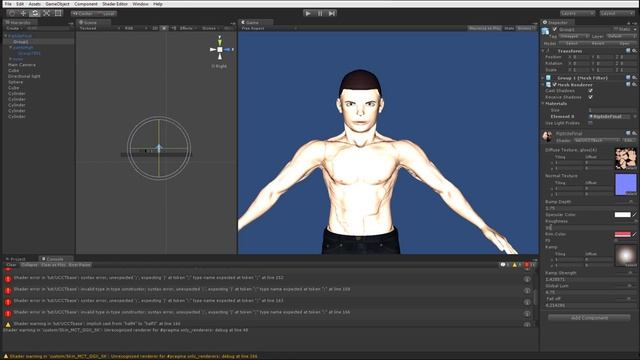Screen dimensions: 640x360
Task: Open the Create dropdown in Hierarchy
Action: 13,28
